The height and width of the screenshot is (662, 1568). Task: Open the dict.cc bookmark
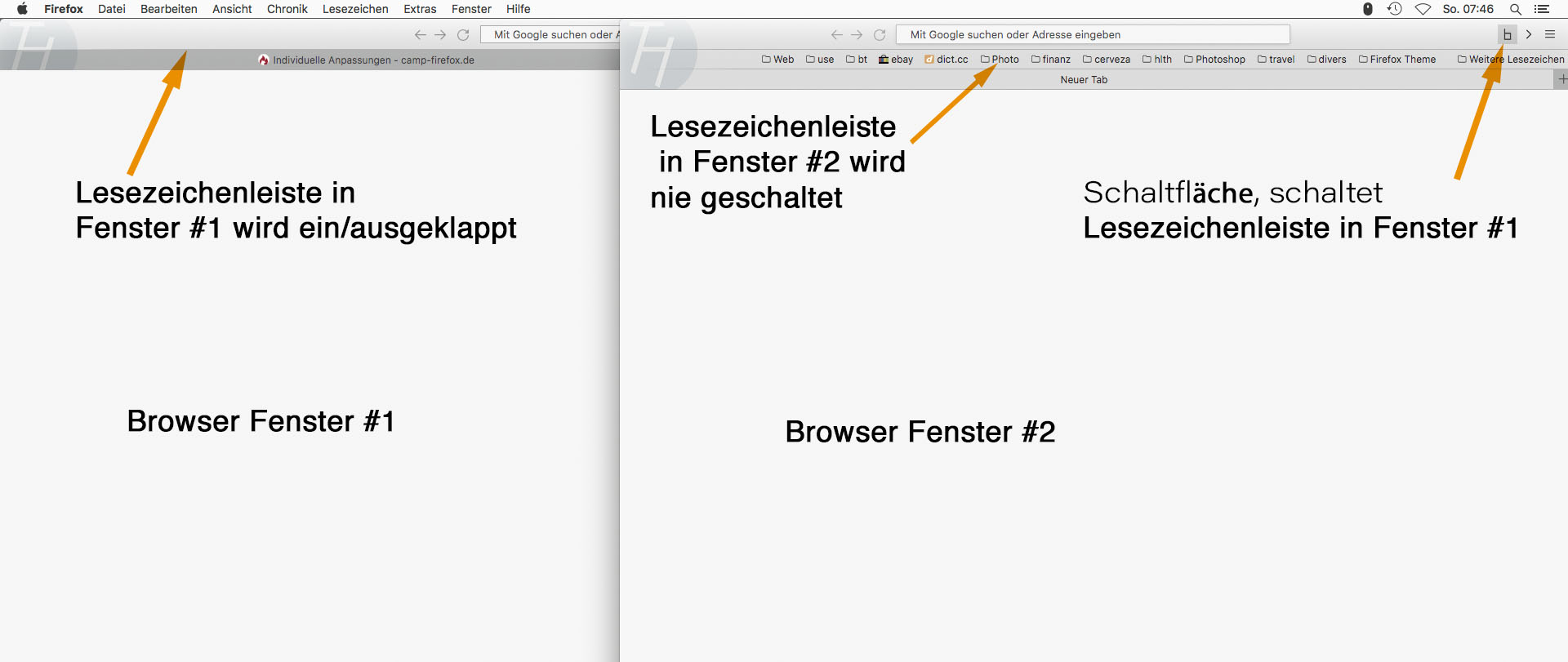coord(947,60)
